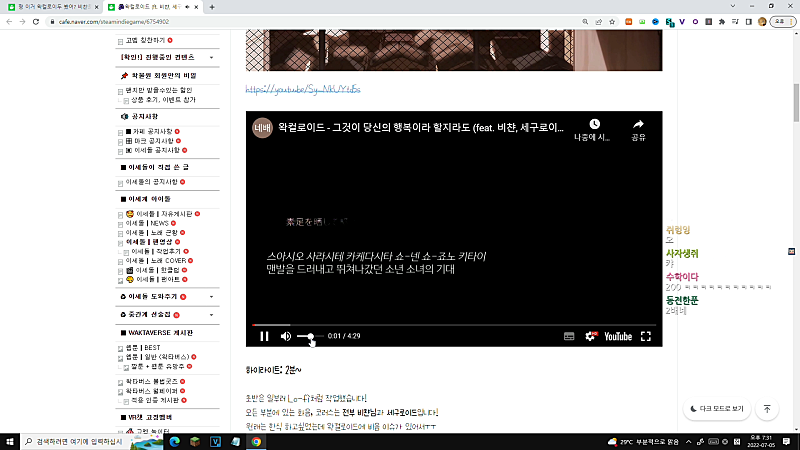The image size is (800, 450).
Task: Adjust the video volume slider
Action: tap(310, 336)
